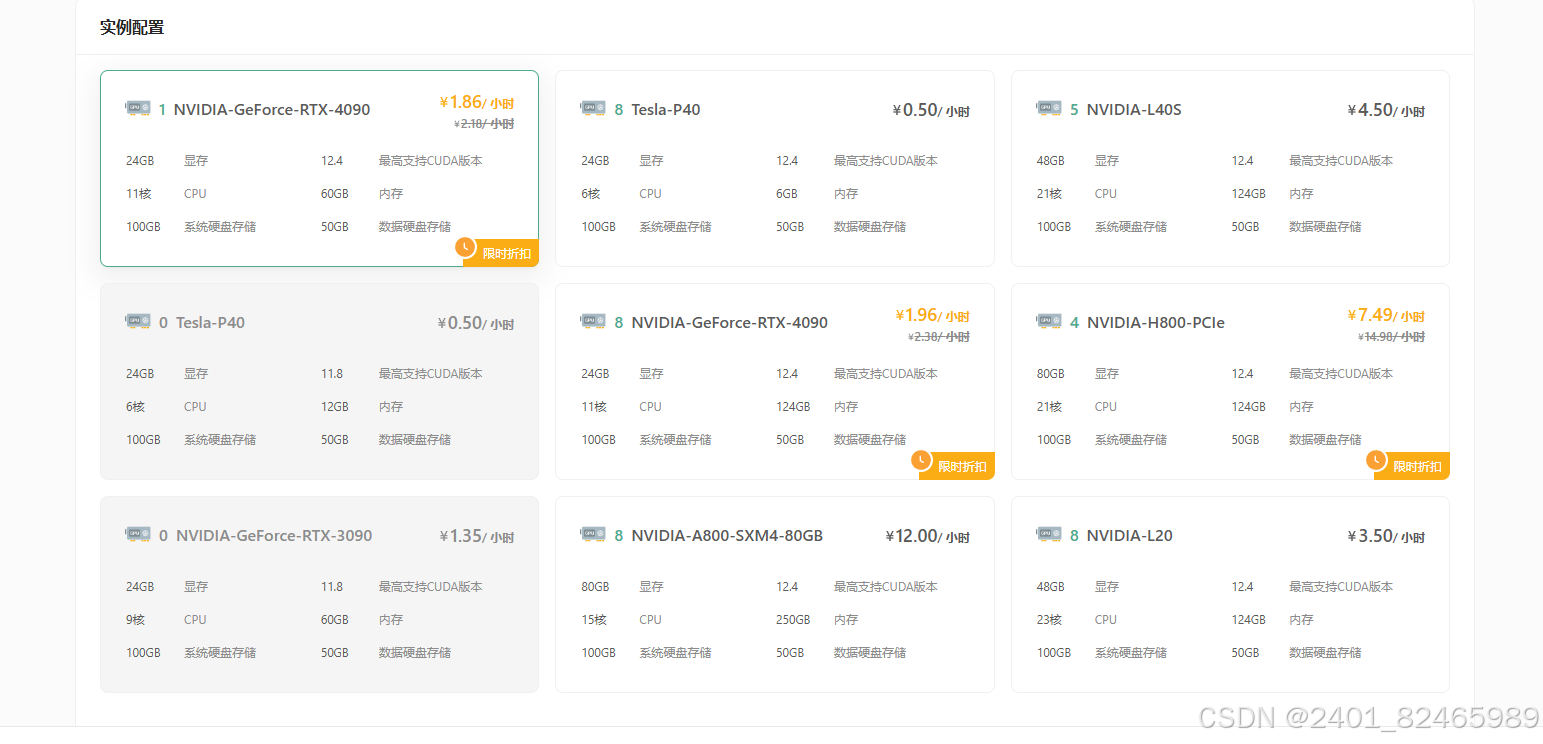Choose the 4 NVIDIA-H800-PCIe instance title
This screenshot has height=744, width=1543.
click(1147, 323)
